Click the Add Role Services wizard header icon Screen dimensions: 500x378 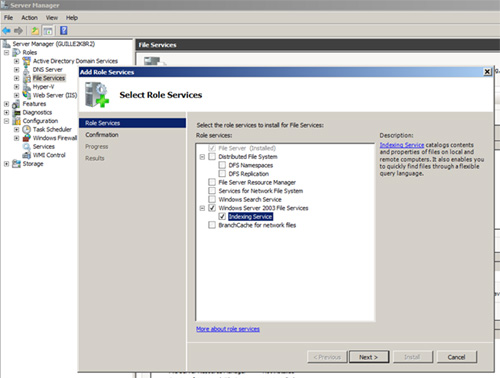97,95
